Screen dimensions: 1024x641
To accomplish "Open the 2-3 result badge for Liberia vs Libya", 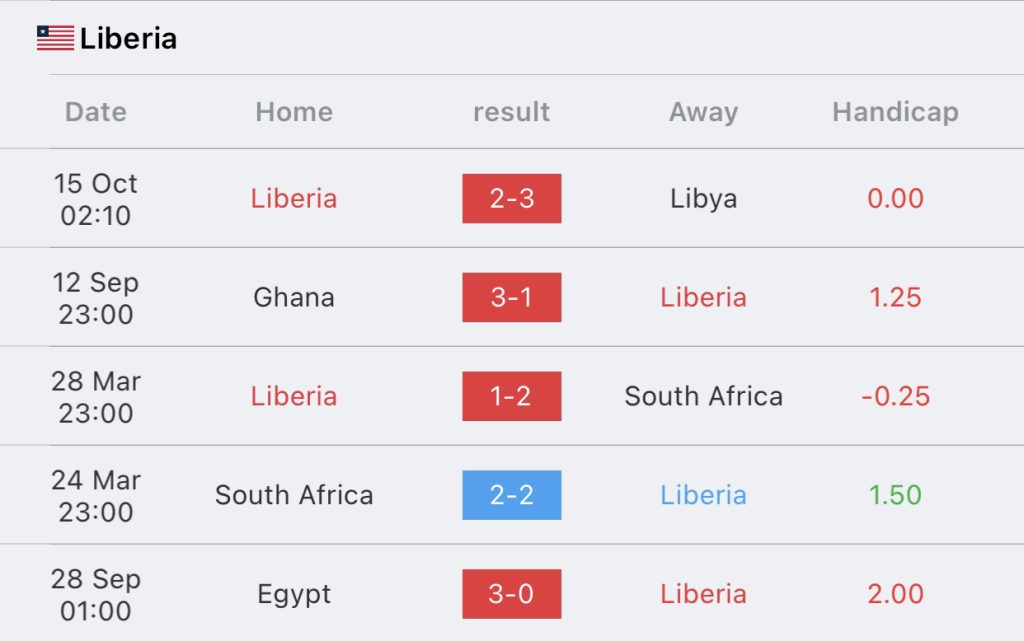I will [512, 198].
